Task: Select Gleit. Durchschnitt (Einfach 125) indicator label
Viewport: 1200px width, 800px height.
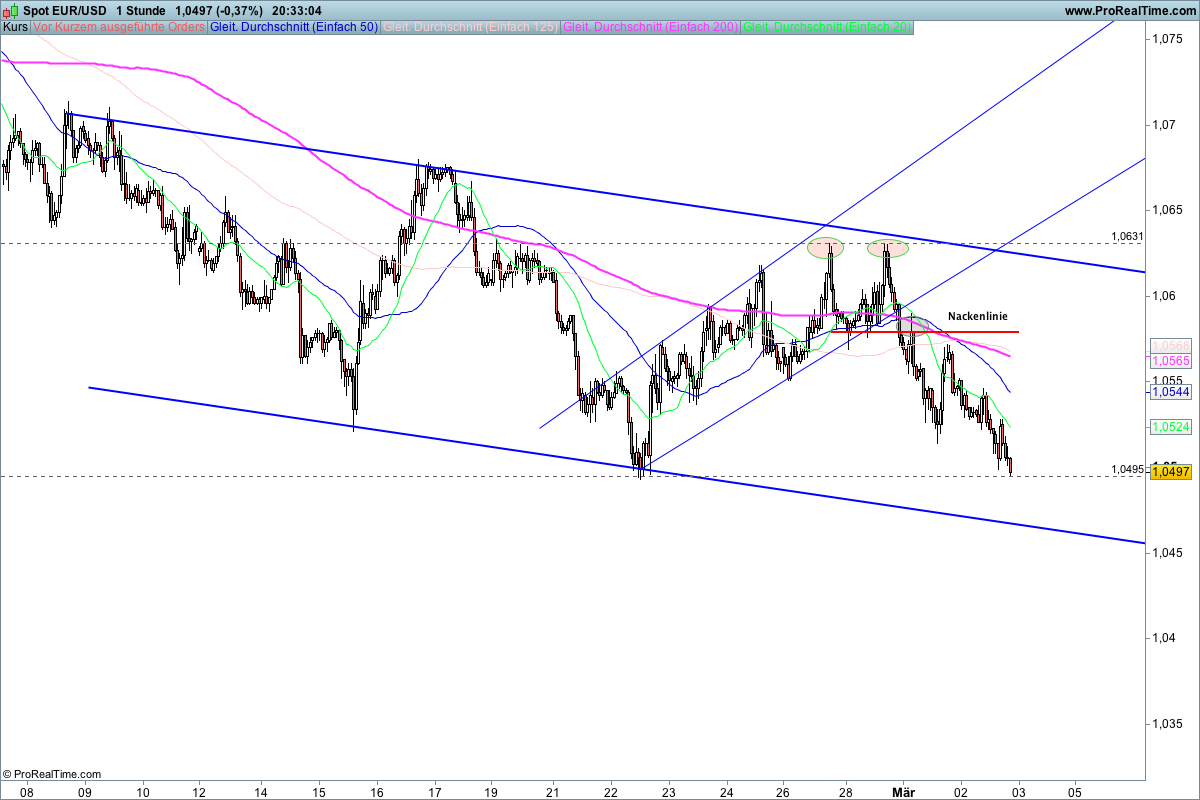Action: click(471, 27)
